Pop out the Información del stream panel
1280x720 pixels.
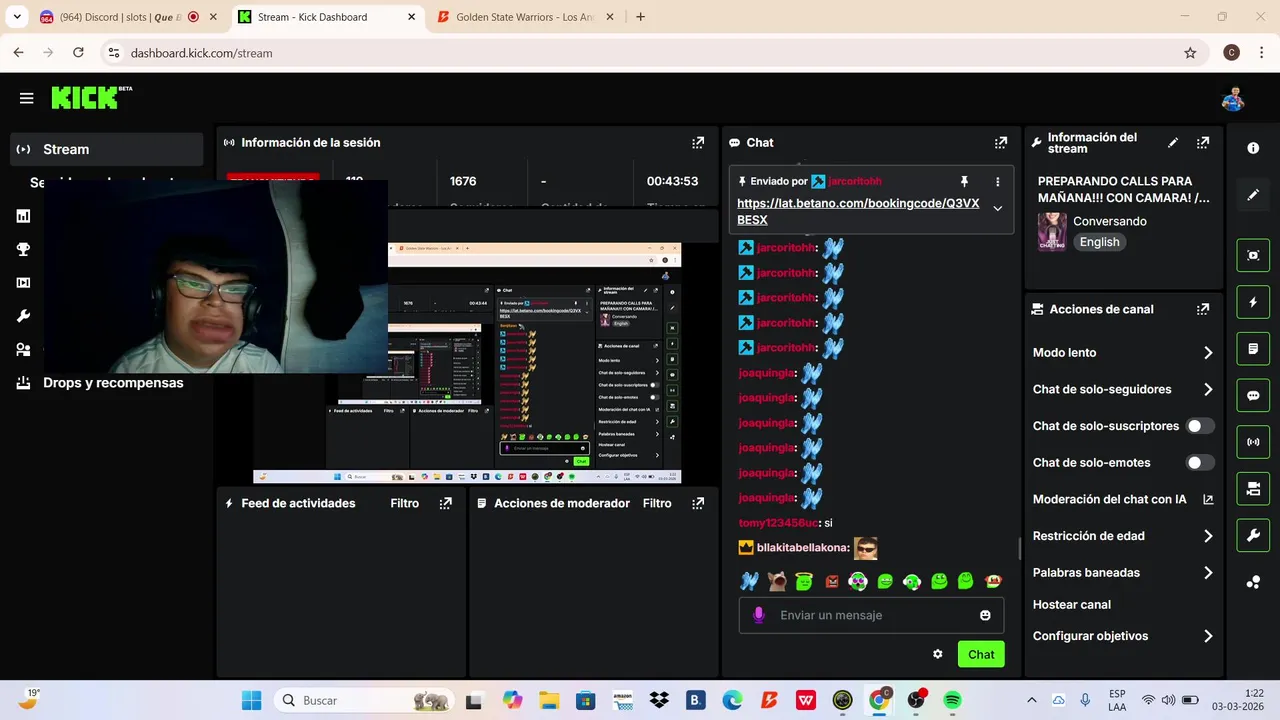[1203, 143]
